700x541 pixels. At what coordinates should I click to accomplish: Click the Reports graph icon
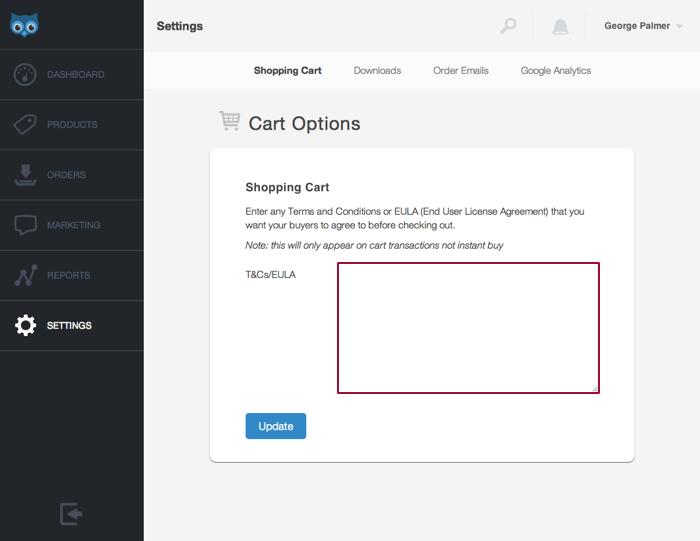26,275
